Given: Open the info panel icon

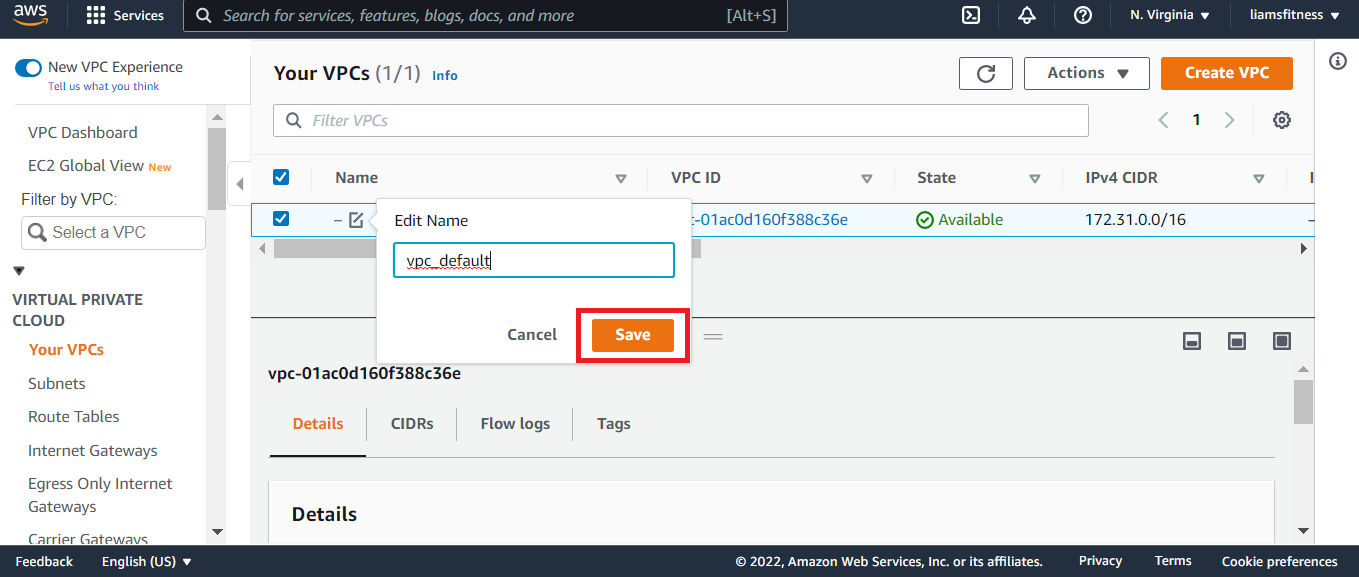Looking at the screenshot, I should [1337, 62].
